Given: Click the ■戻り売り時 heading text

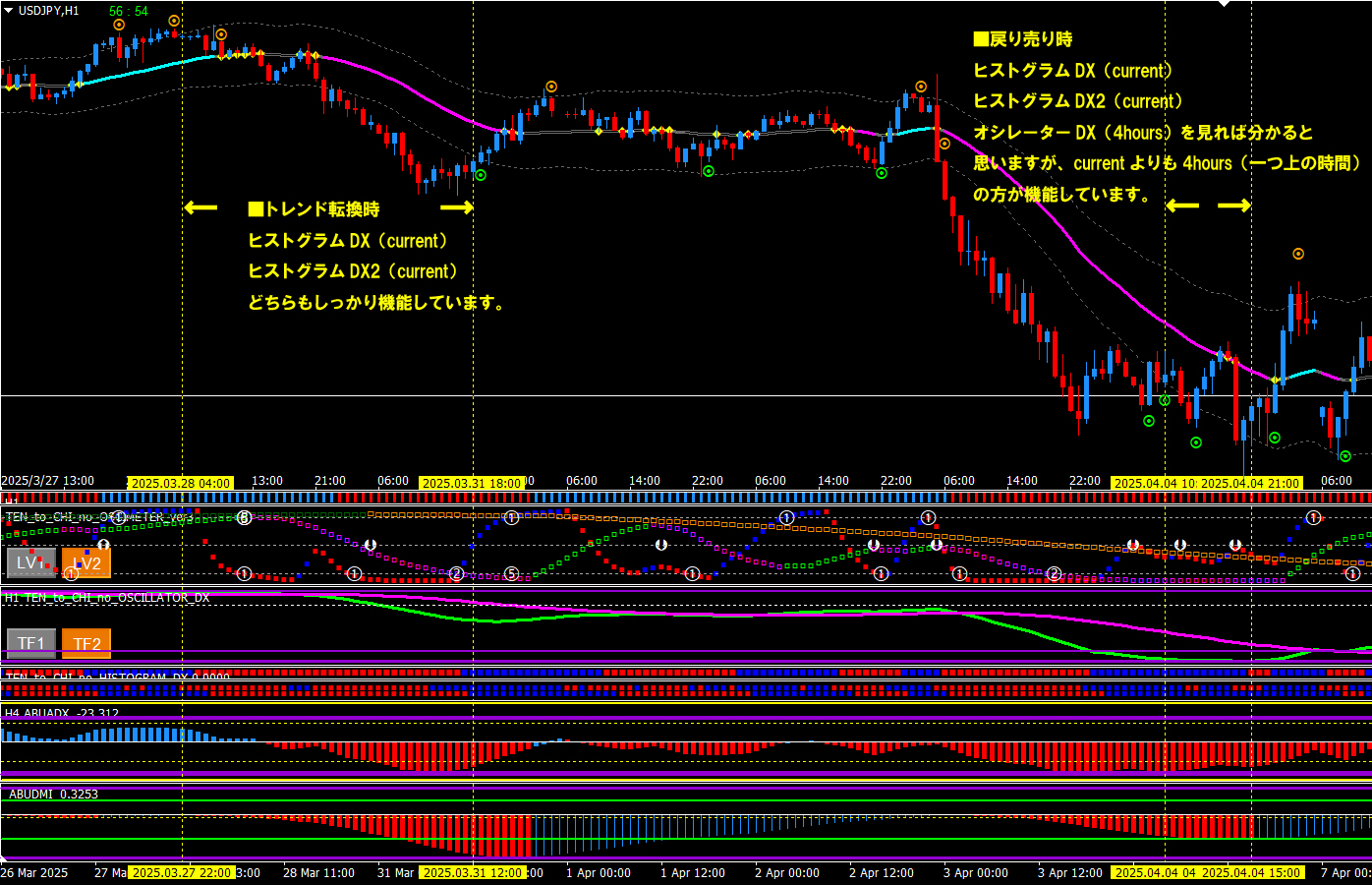Looking at the screenshot, I should 1022,39.
